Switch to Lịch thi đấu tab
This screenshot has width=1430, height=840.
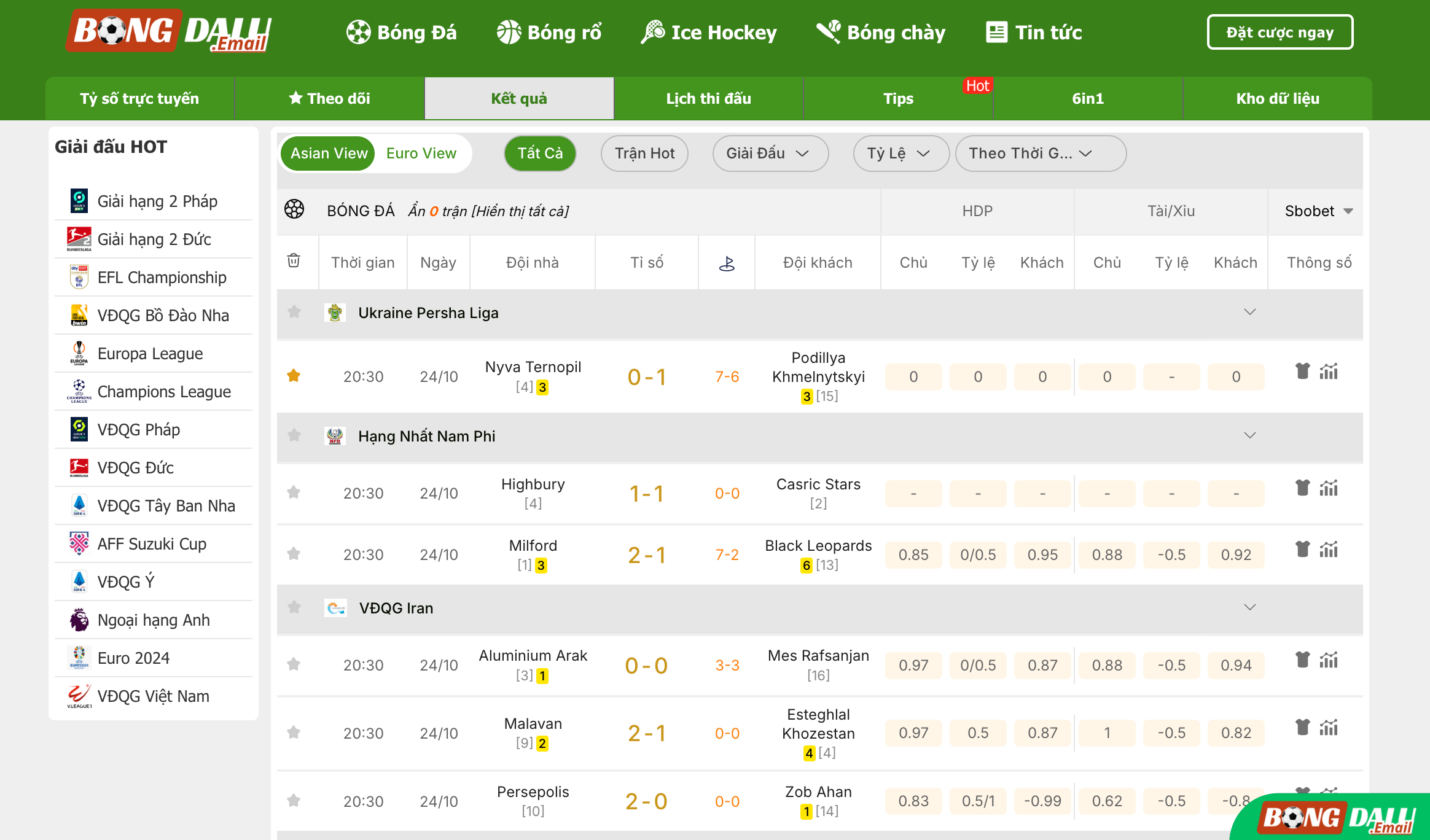[708, 99]
